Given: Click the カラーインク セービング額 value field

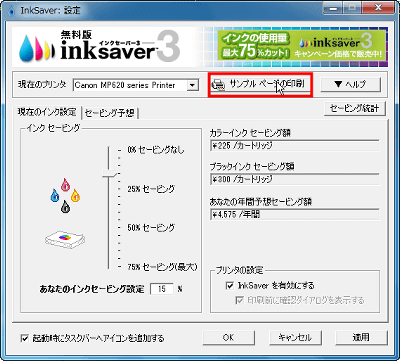Looking at the screenshot, I should (295, 146).
